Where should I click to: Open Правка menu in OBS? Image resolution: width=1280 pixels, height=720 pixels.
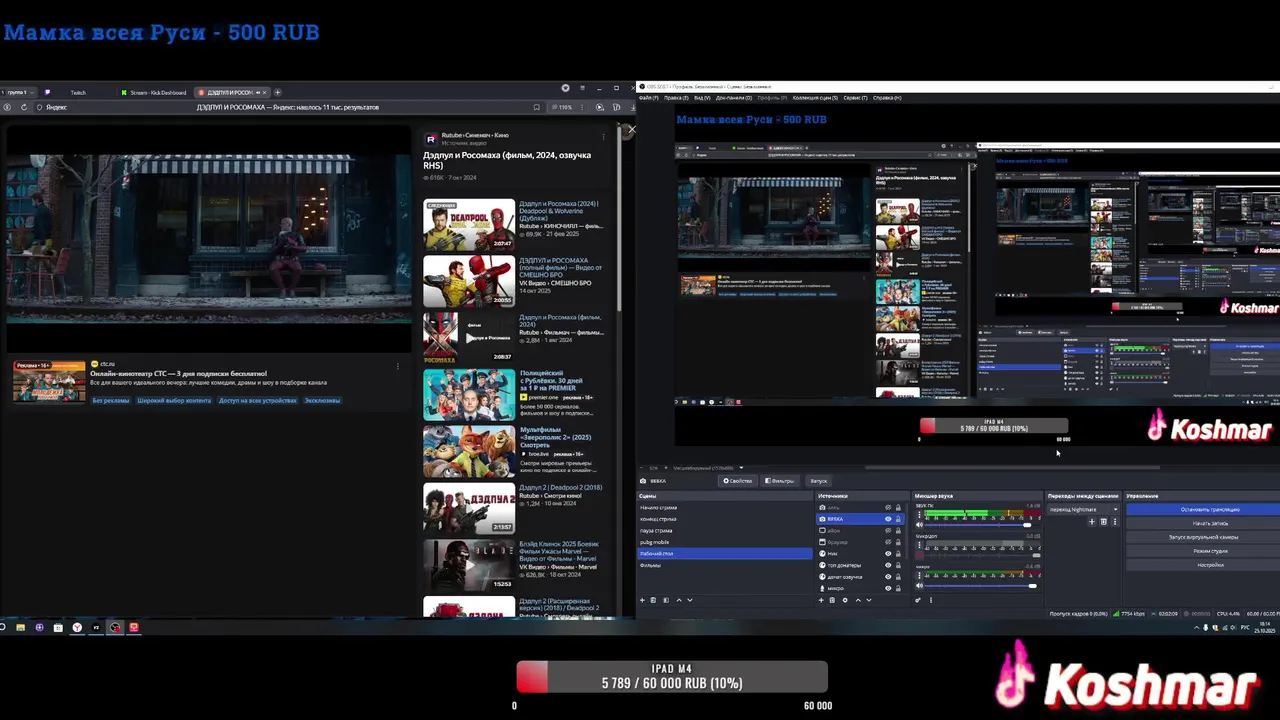(x=676, y=98)
